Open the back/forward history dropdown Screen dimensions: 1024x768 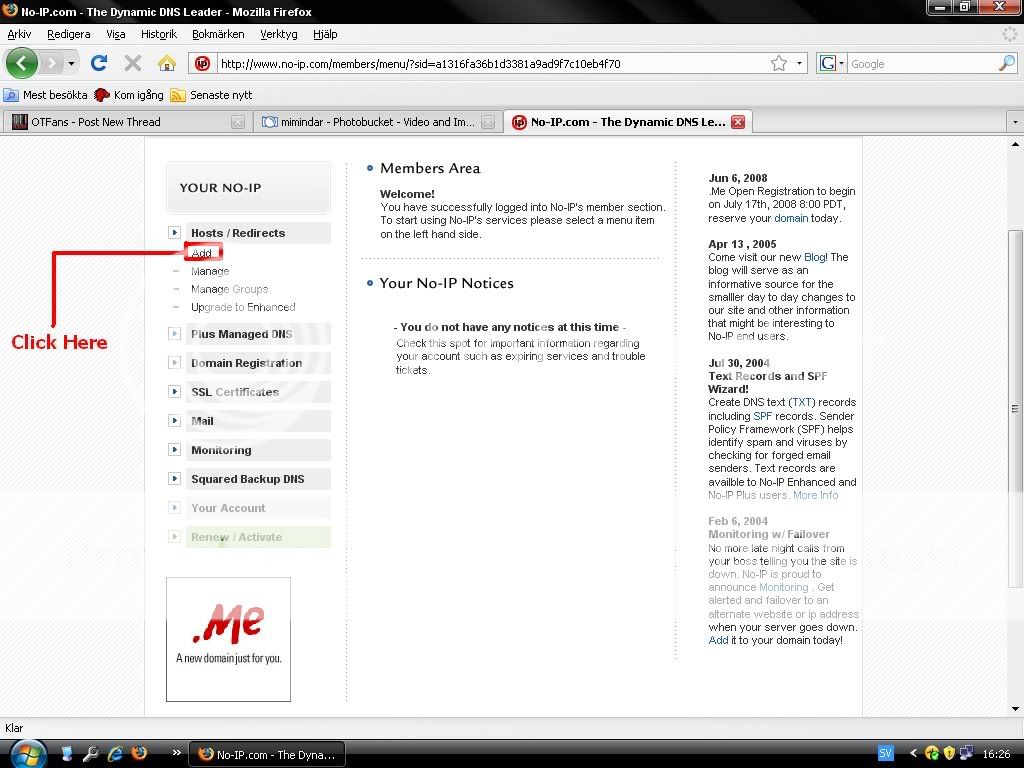click(x=71, y=63)
